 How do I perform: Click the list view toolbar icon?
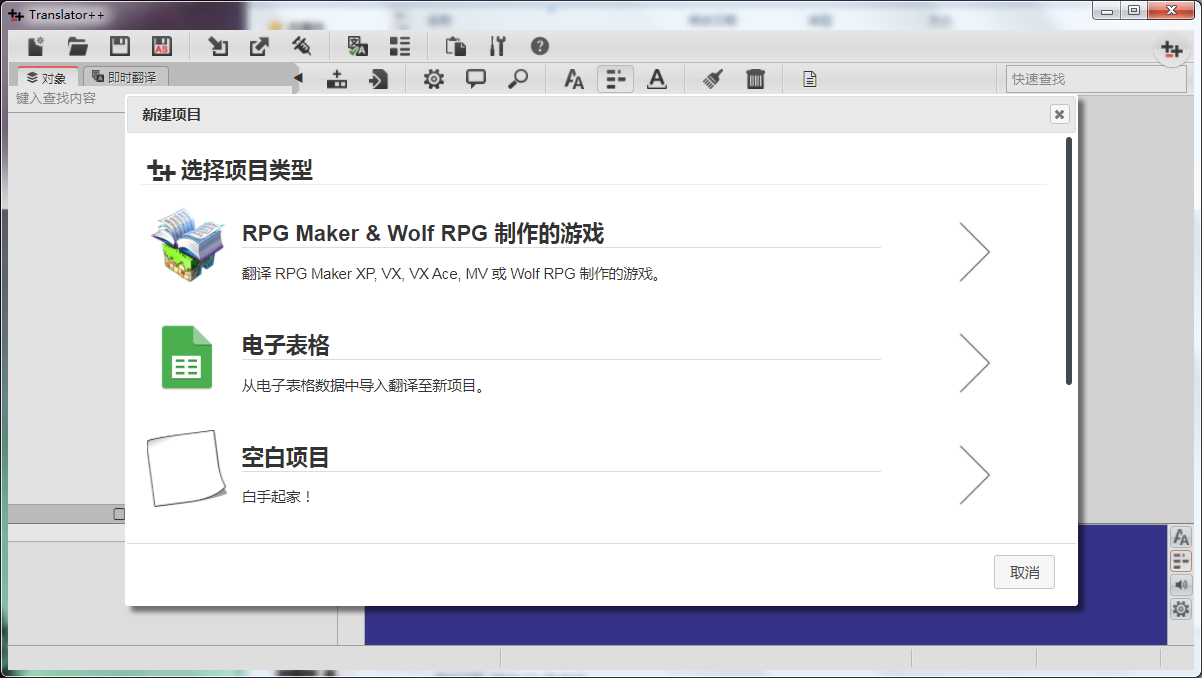[400, 46]
